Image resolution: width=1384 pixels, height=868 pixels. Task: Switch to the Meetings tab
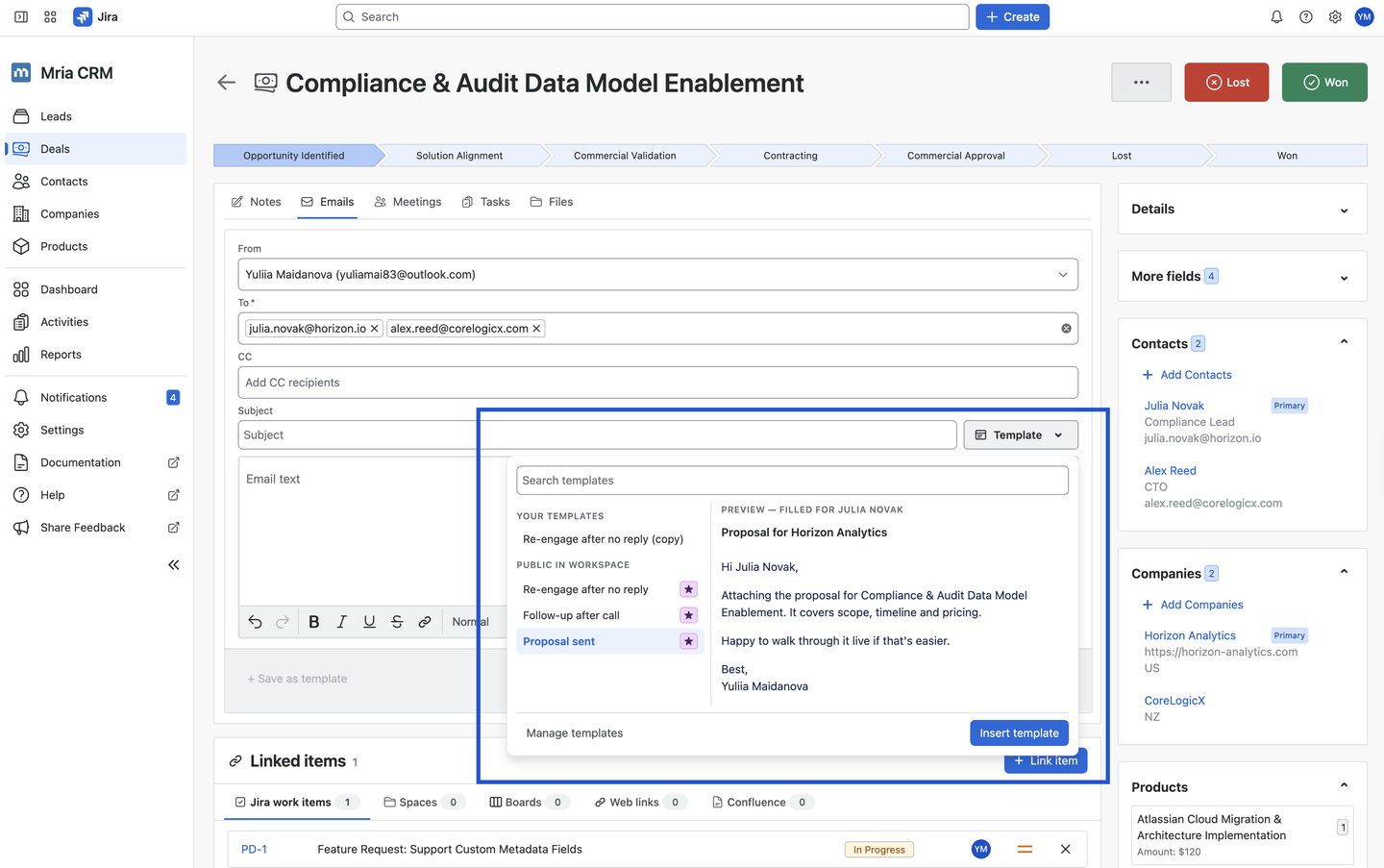click(408, 202)
